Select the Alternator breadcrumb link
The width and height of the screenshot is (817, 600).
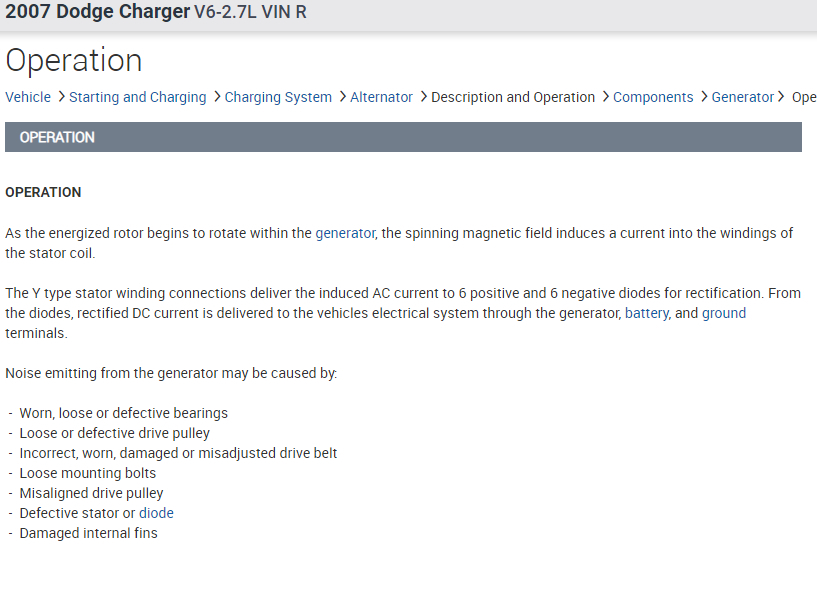tap(381, 97)
